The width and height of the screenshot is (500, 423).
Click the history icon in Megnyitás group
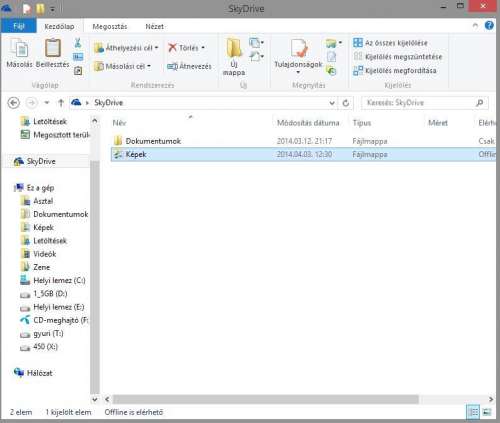pyautogui.click(x=331, y=71)
